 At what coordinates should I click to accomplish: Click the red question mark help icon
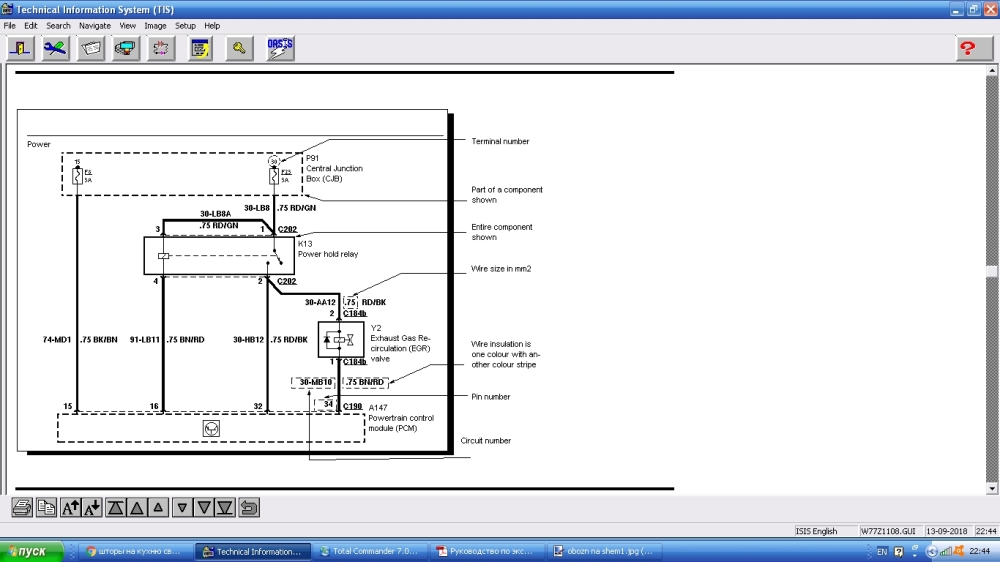967,48
